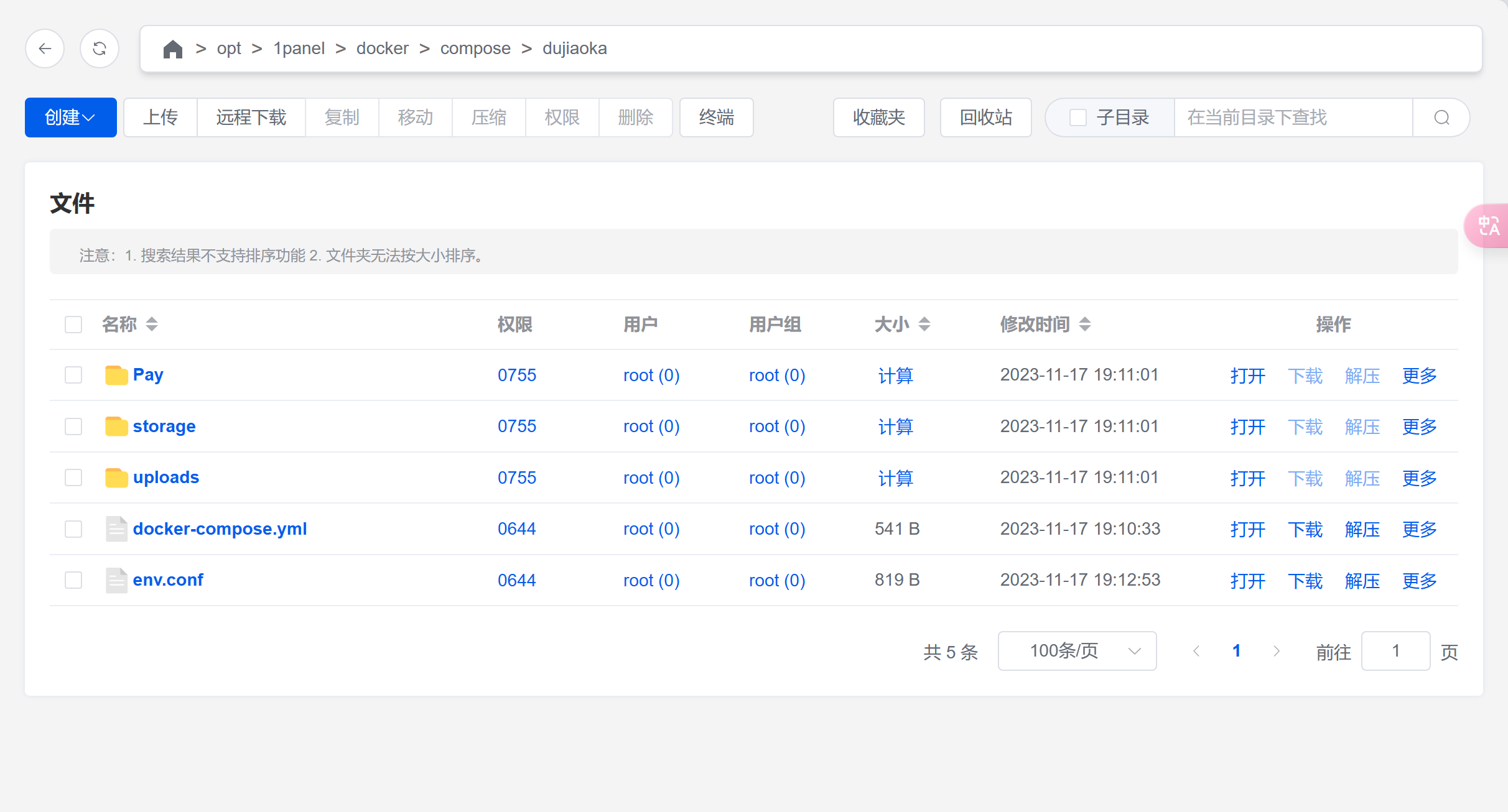Click the refresh directory icon

tap(100, 48)
